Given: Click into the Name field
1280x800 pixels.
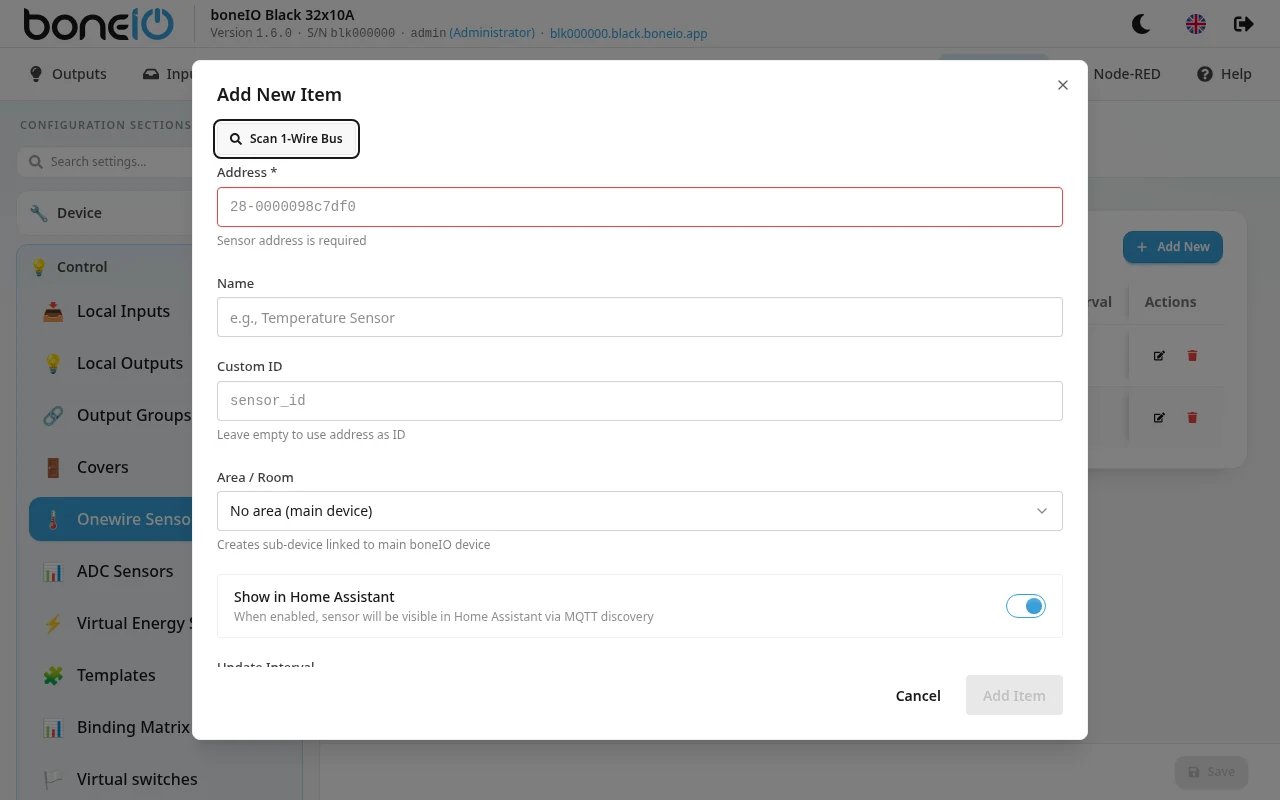Looking at the screenshot, I should coord(640,317).
